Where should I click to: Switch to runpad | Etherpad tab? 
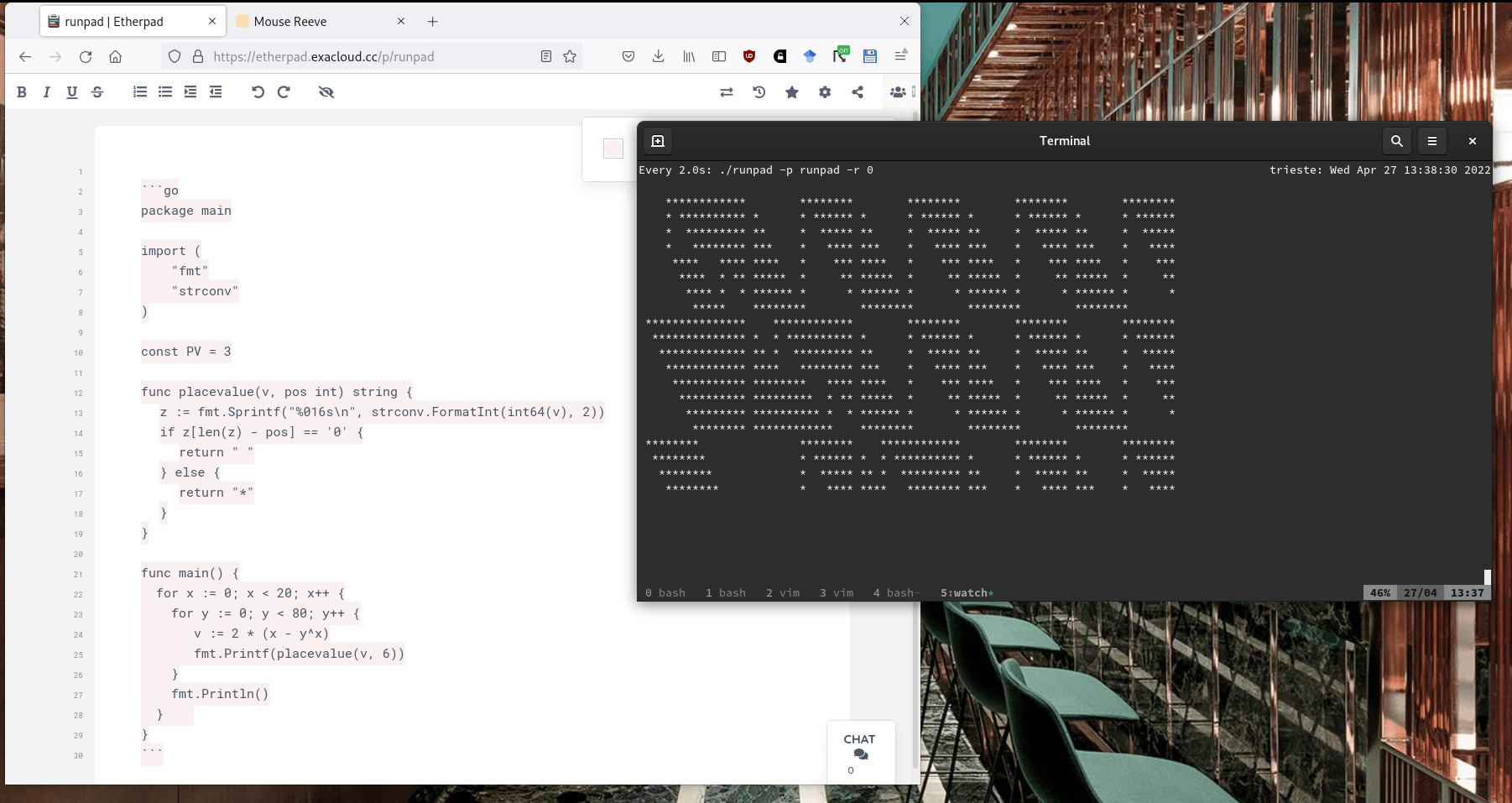tap(133, 22)
